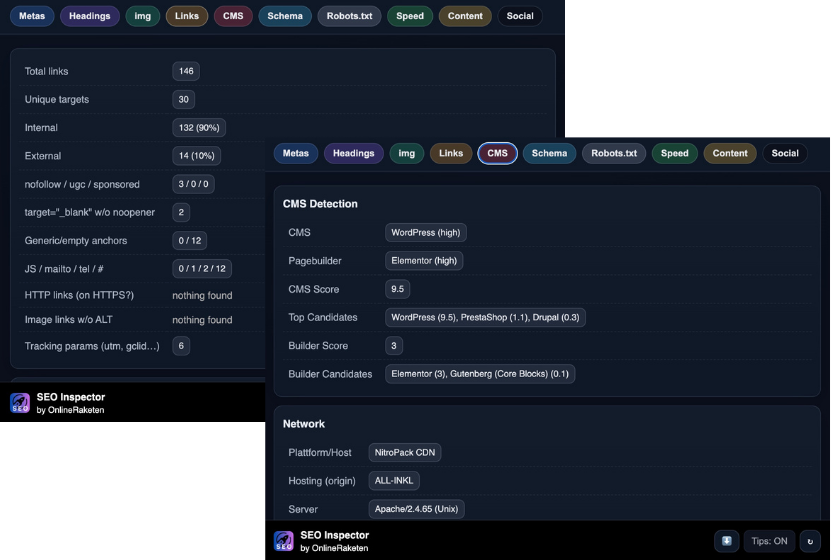Switch to Robots.txt tab in the front window
The width and height of the screenshot is (831, 560).
pyautogui.click(x=614, y=153)
